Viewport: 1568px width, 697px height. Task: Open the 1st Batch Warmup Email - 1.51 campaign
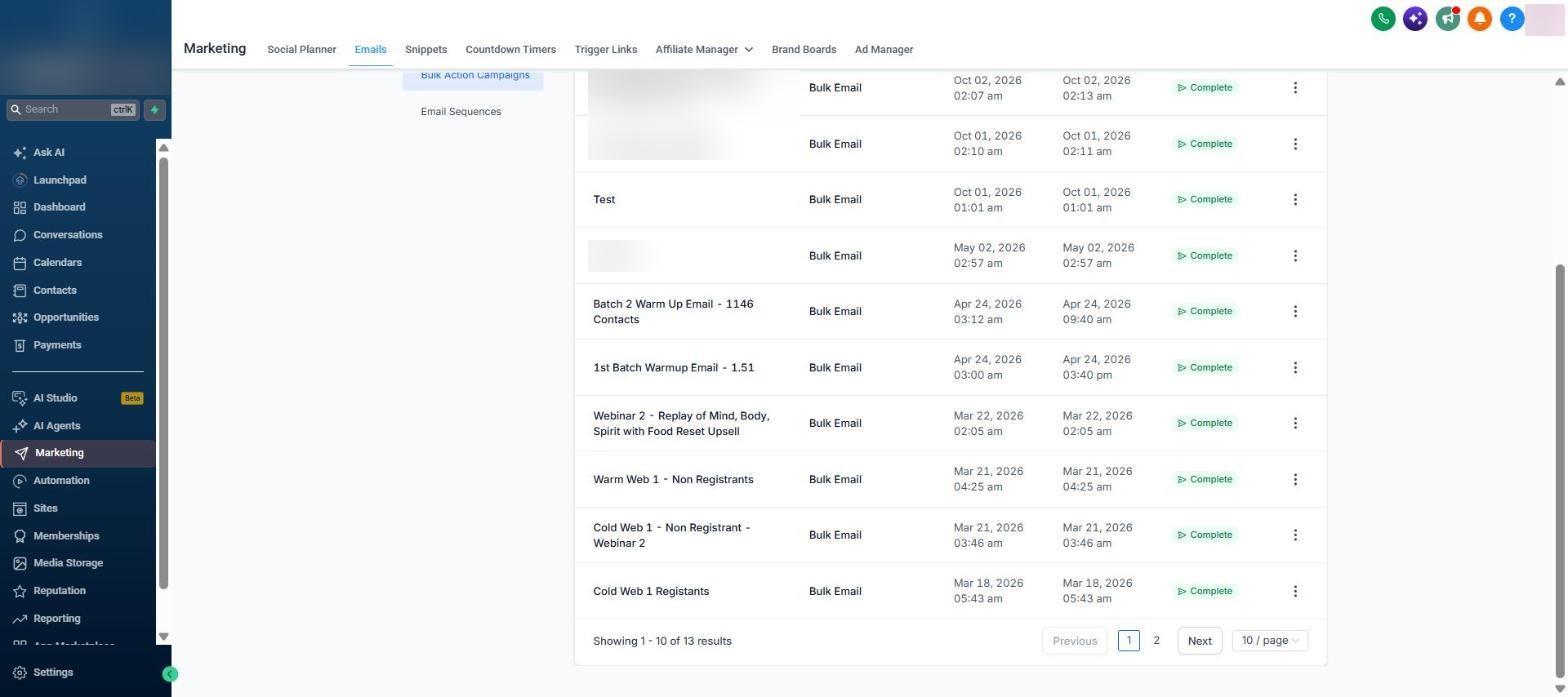(673, 368)
